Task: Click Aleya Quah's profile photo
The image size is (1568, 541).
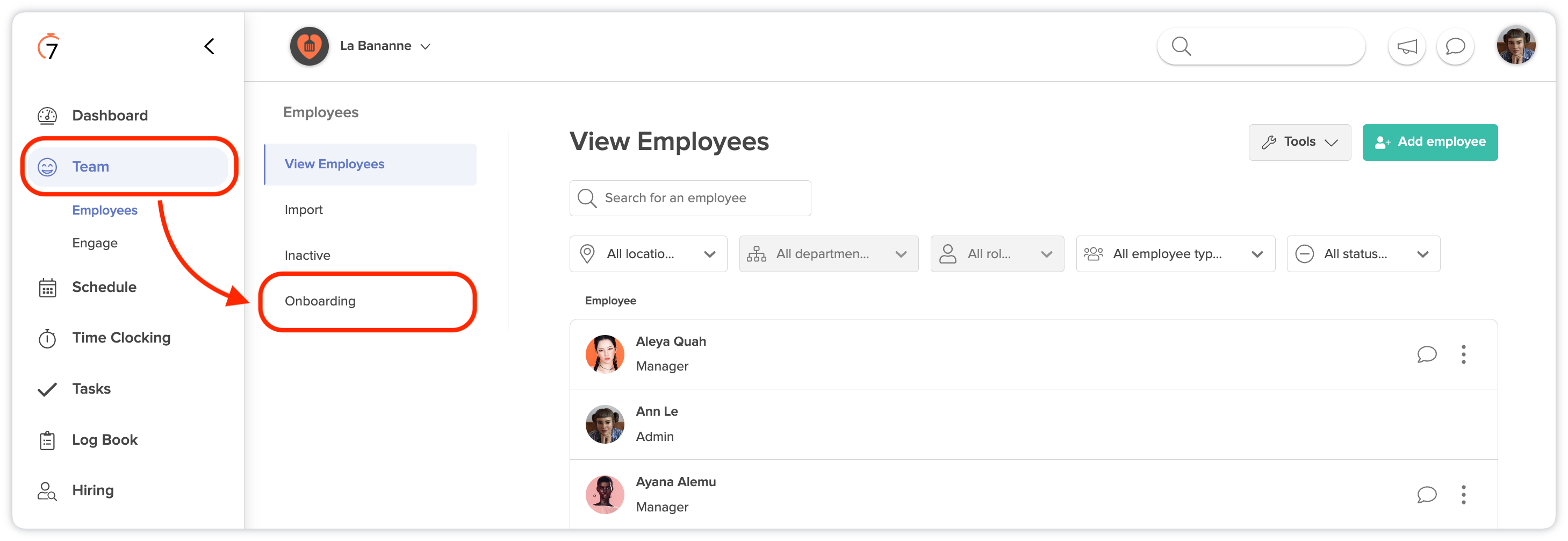Action: 605,354
